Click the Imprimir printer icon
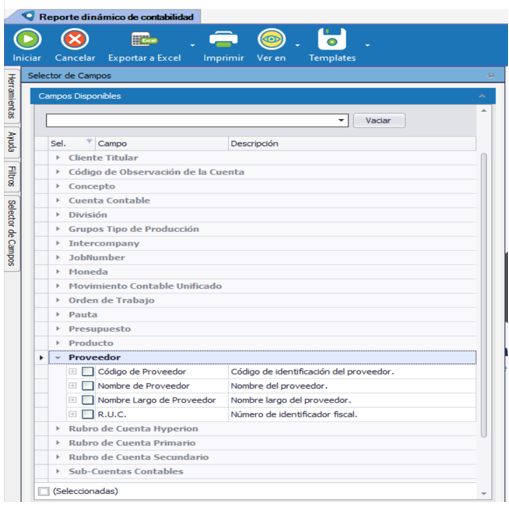509x505 pixels. pyautogui.click(x=223, y=39)
